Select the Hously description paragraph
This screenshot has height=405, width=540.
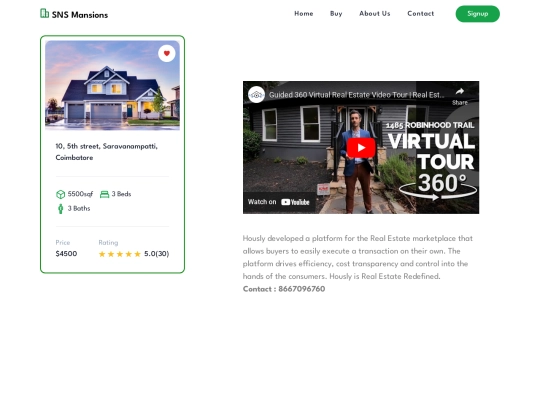[x=357, y=257]
